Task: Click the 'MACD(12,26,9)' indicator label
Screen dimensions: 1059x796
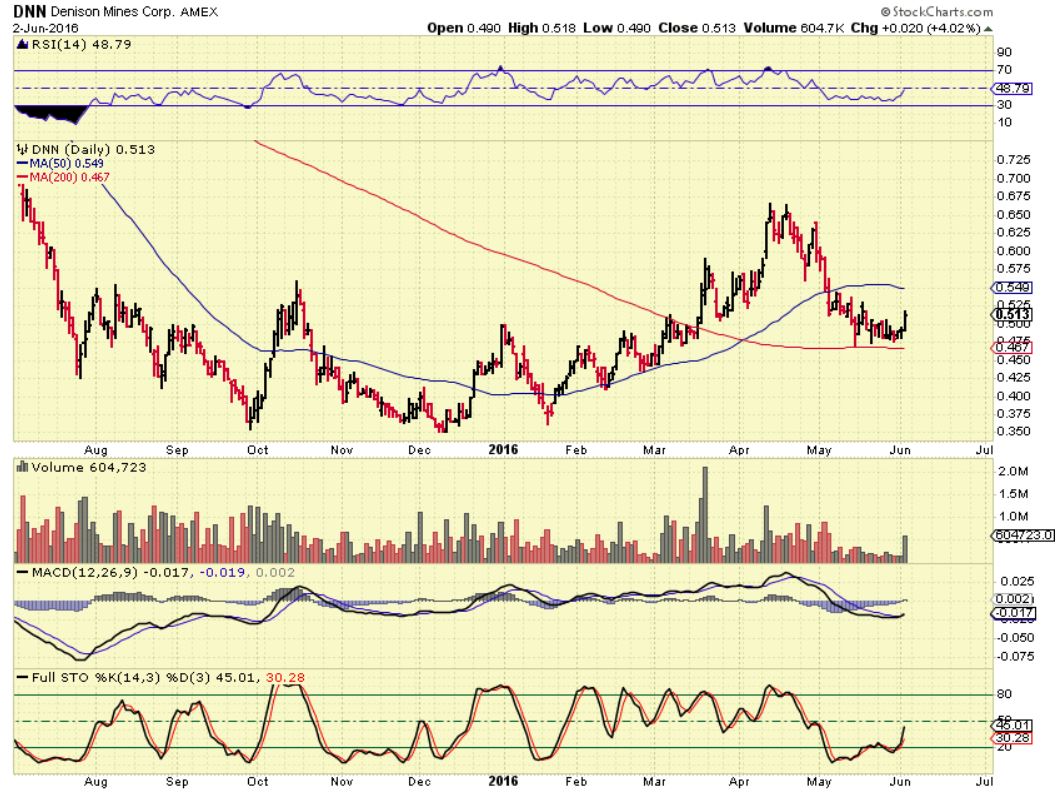Action: [x=85, y=573]
